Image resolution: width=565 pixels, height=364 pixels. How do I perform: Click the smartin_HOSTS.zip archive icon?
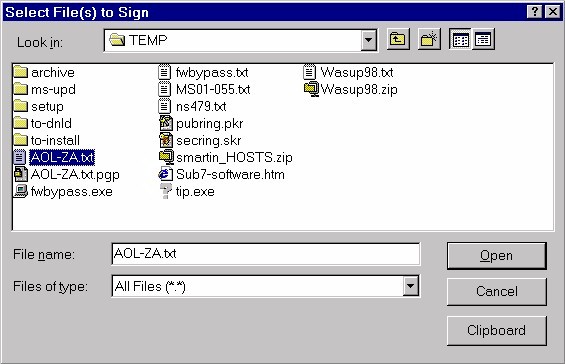tap(166, 157)
